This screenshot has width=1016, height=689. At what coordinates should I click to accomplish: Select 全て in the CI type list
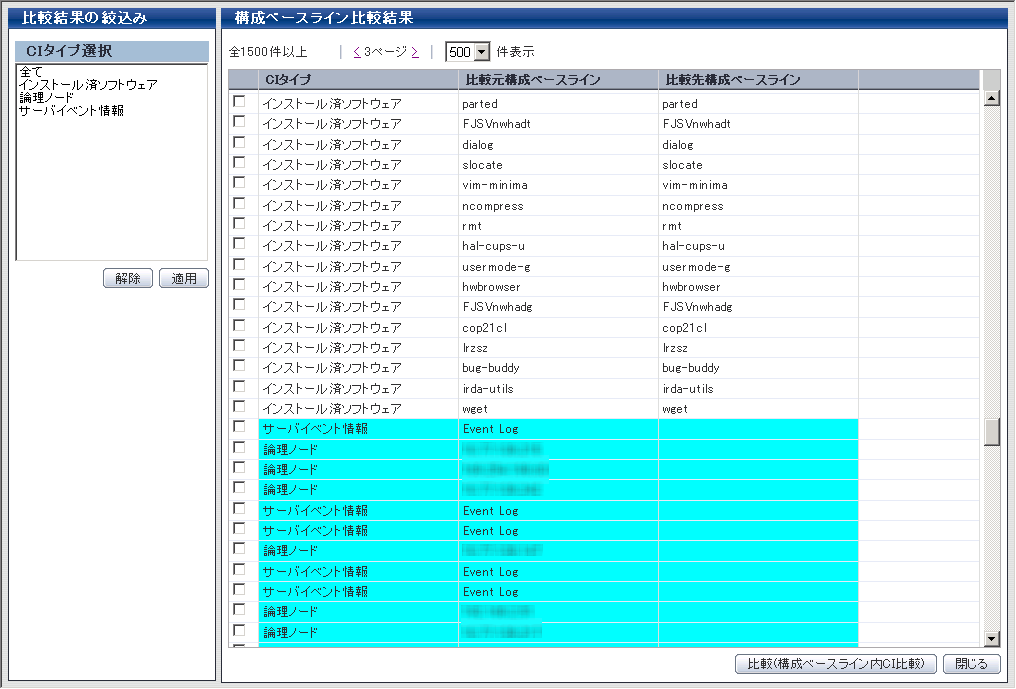coord(25,72)
